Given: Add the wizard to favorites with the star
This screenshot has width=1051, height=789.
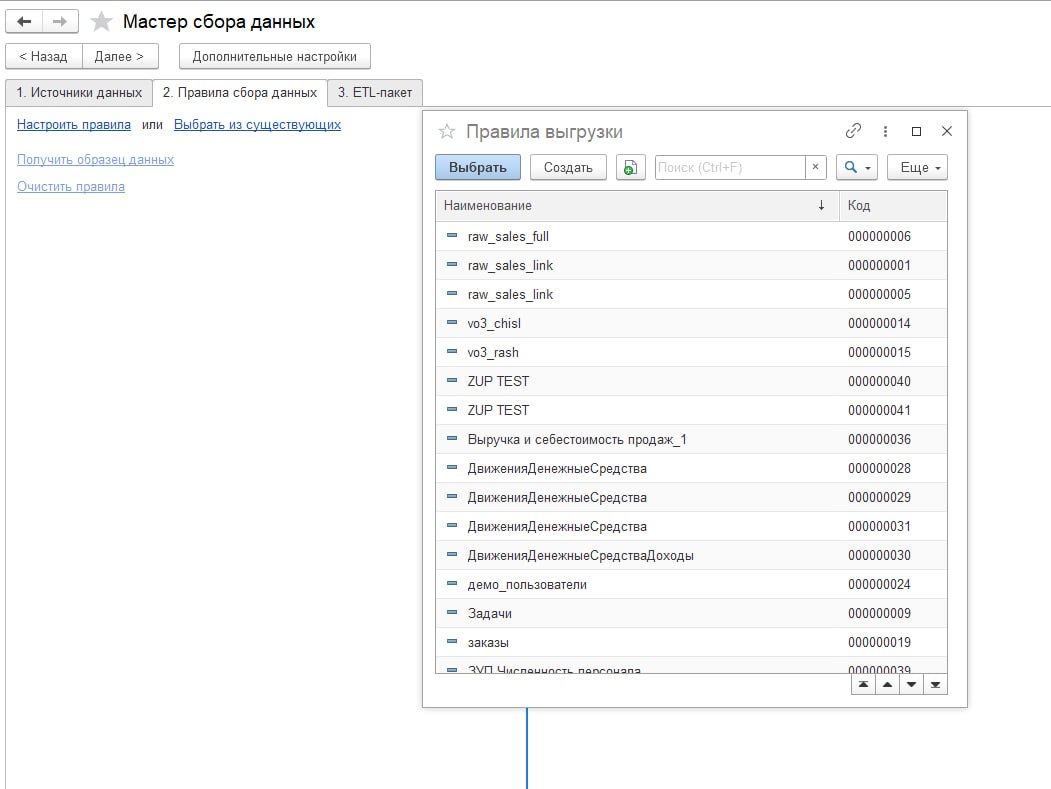Looking at the screenshot, I should click(101, 22).
